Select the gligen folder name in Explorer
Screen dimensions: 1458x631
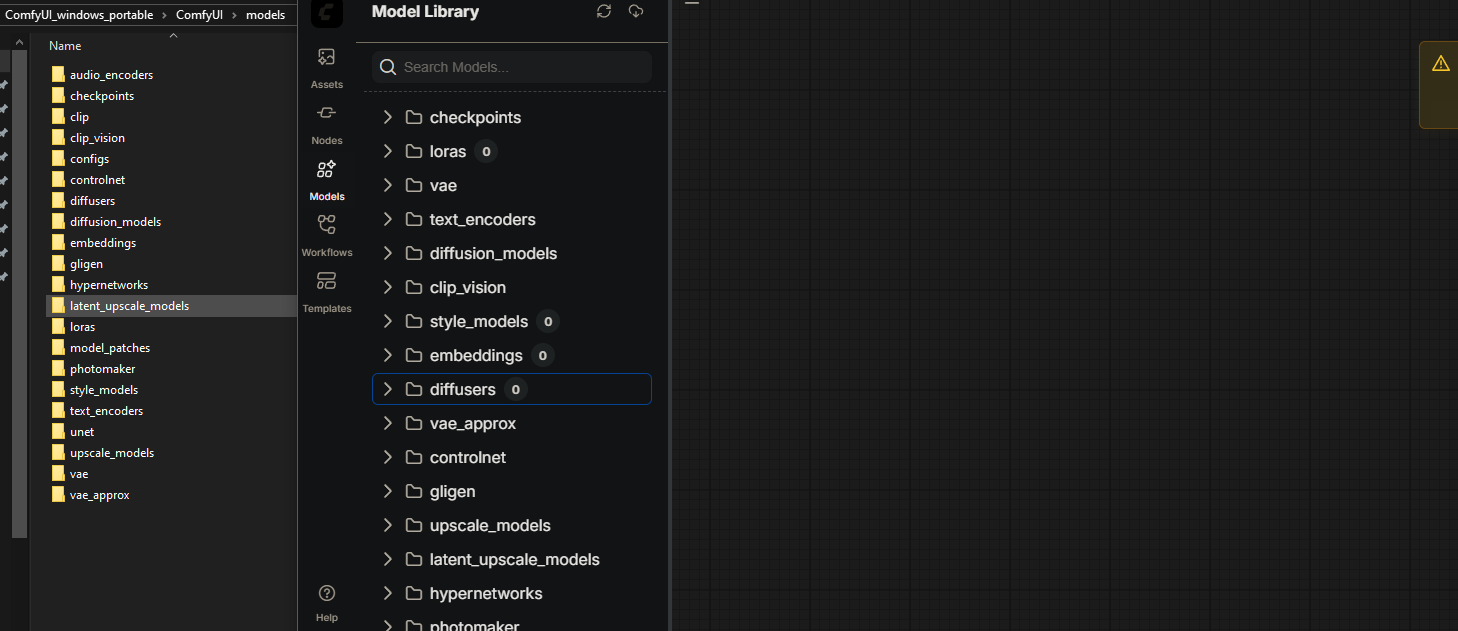click(86, 264)
